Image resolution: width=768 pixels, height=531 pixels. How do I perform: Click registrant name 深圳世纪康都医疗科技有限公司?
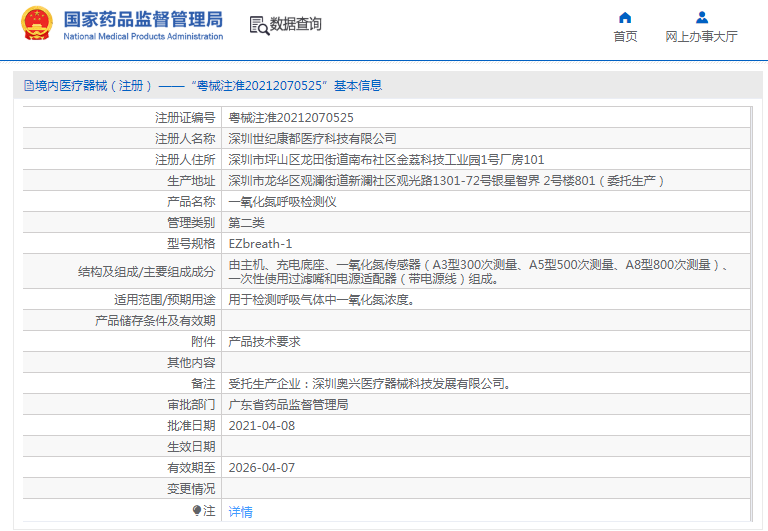tap(312, 138)
